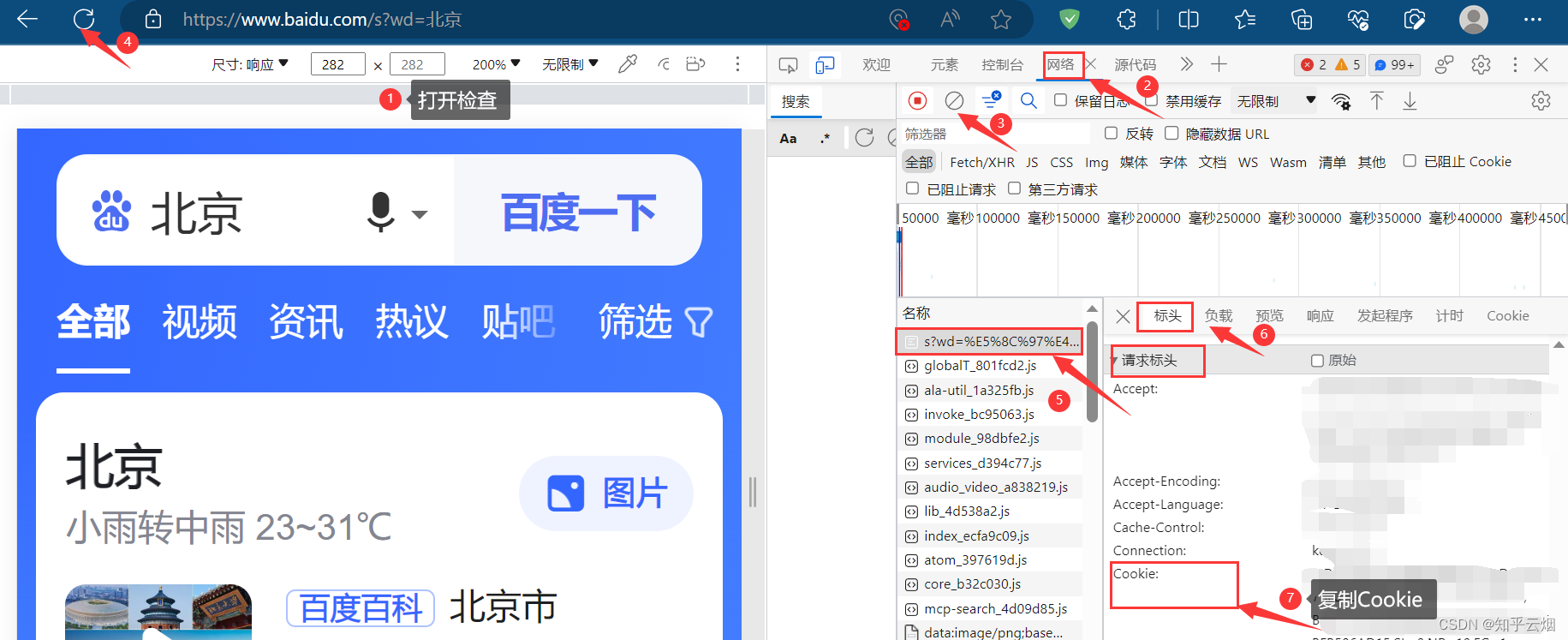
Task: Toggle 保留日志 checkbox
Action: pyautogui.click(x=1060, y=100)
